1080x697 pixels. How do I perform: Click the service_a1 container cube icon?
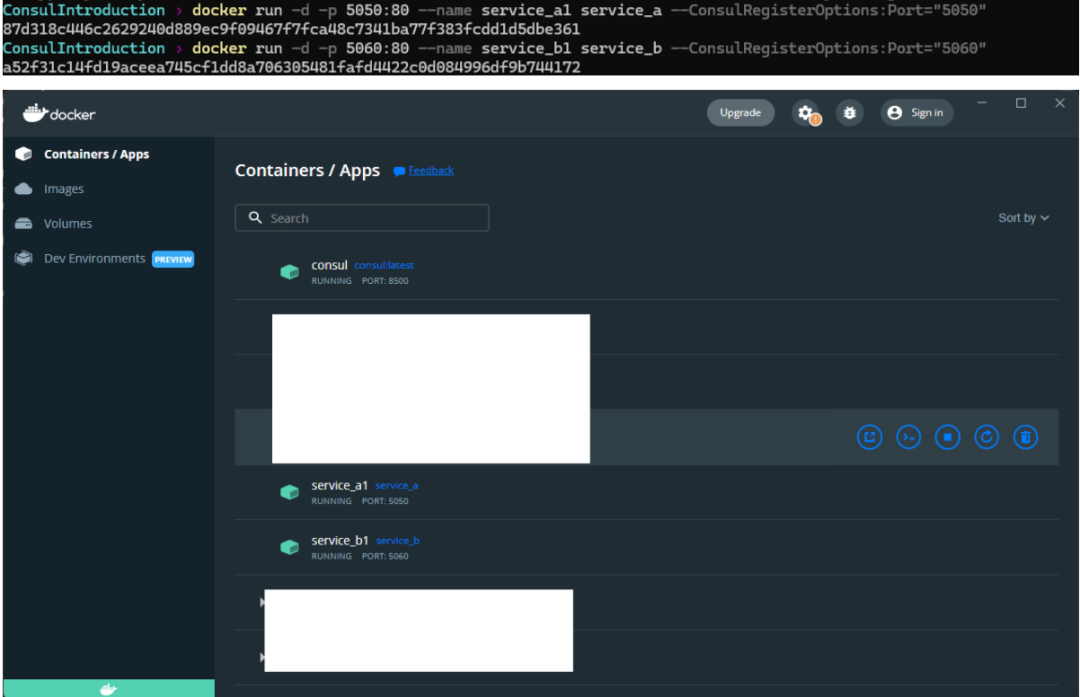(290, 492)
